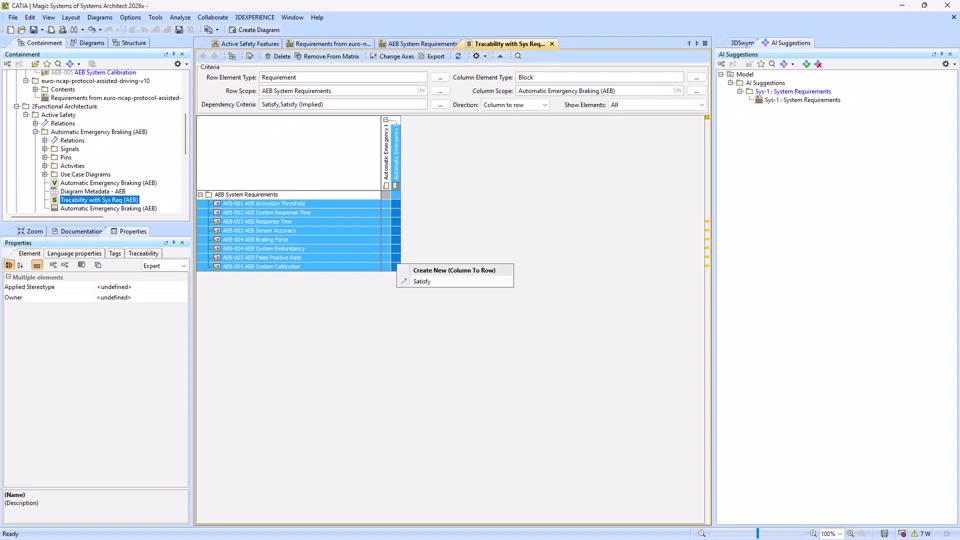Viewport: 960px width, 540px height.
Task: Click the Dependency Criteria field
Action: [343, 105]
